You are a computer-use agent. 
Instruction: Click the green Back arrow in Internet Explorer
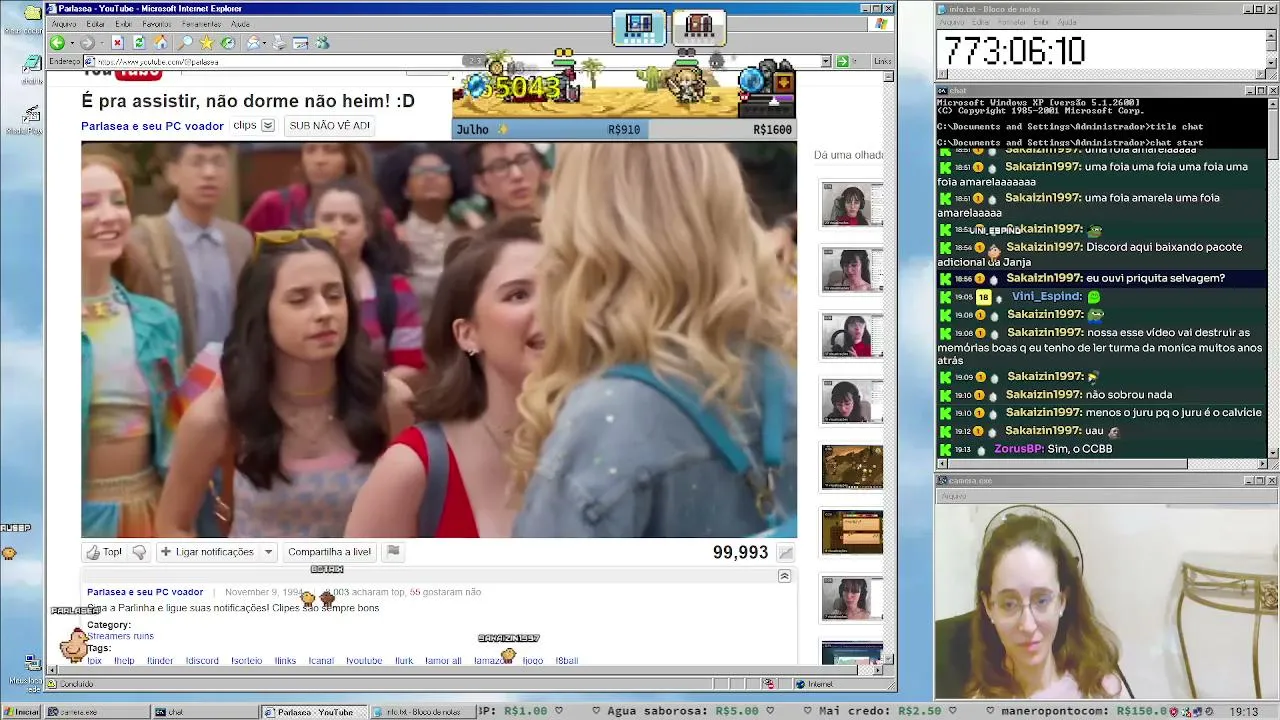[57, 43]
